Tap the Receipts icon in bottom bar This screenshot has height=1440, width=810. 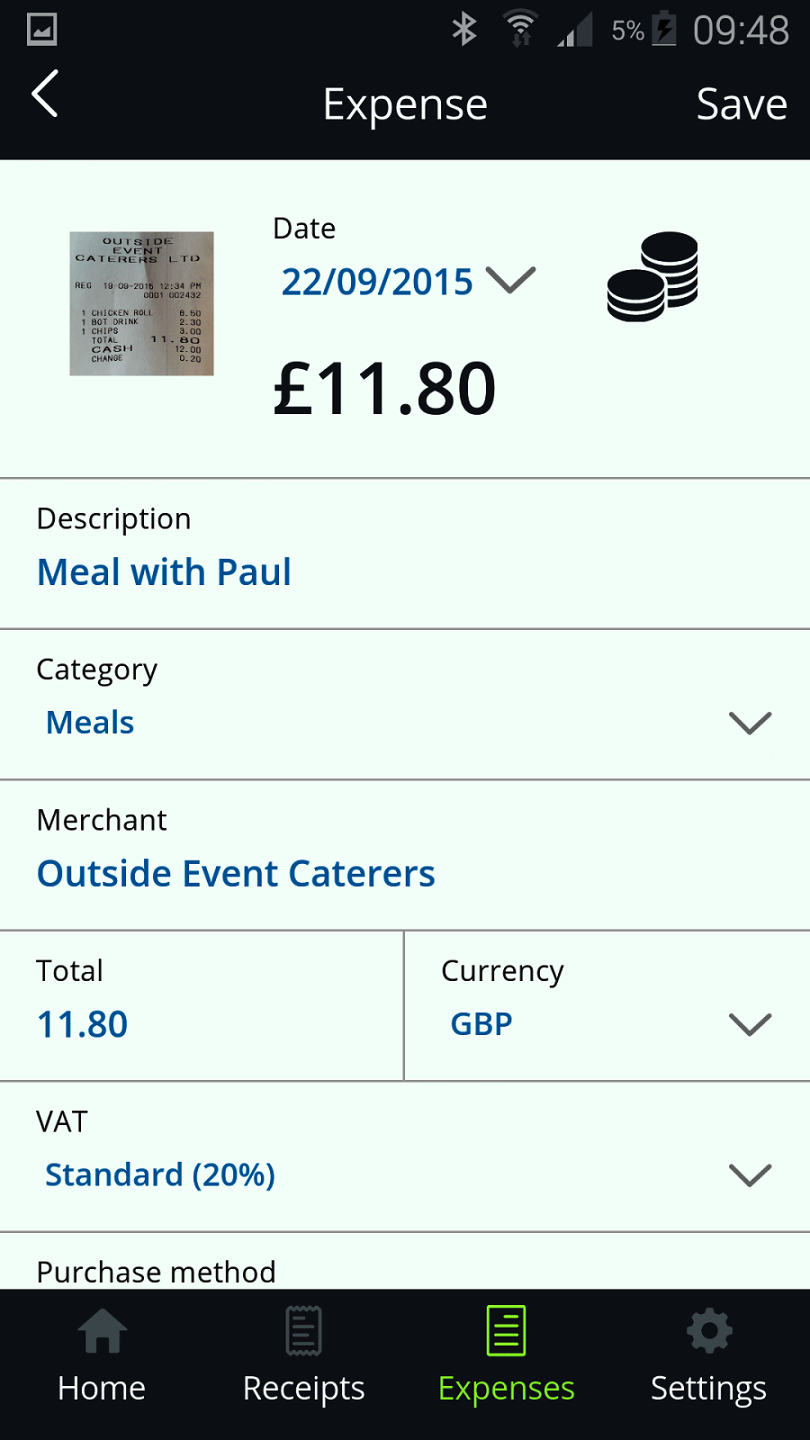point(304,1332)
